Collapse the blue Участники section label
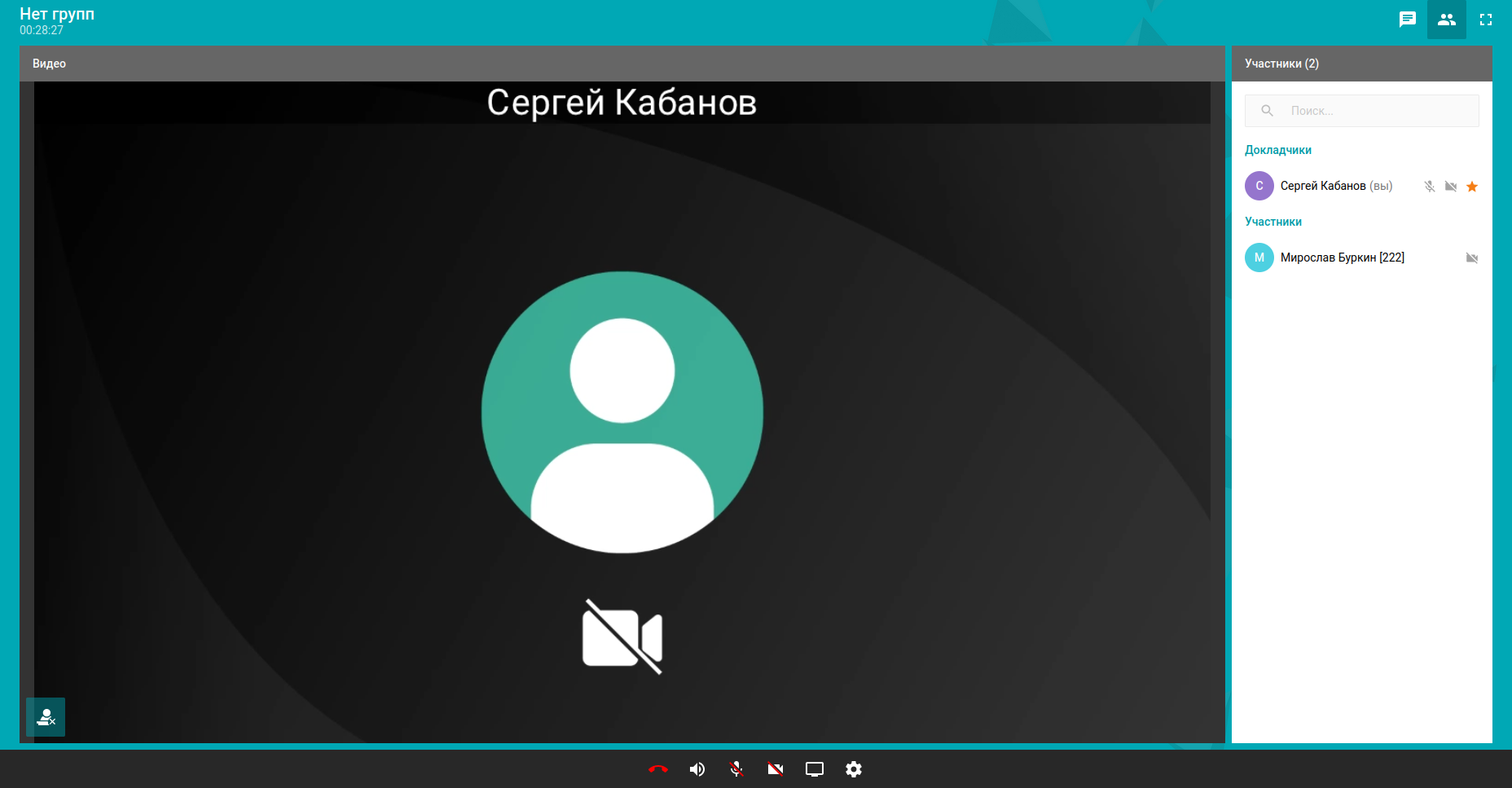1512x788 pixels. [x=1272, y=222]
